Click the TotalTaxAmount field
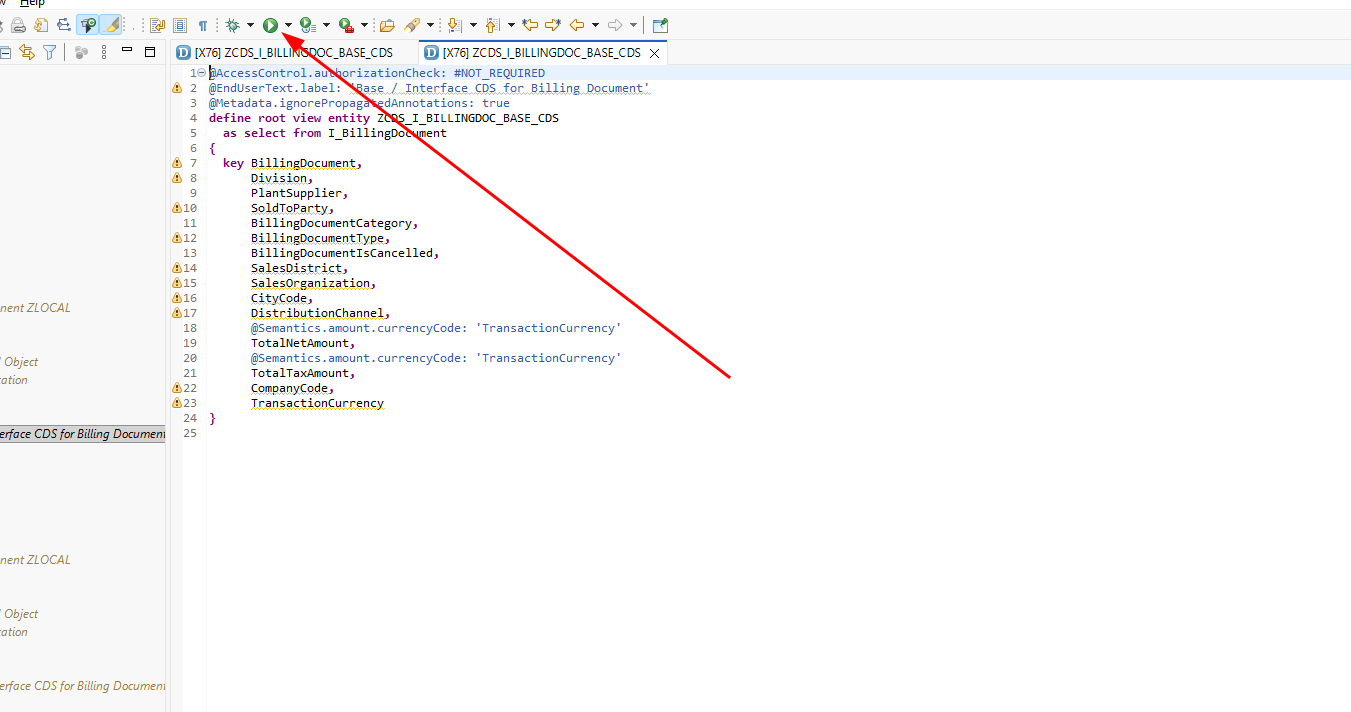Image resolution: width=1351 pixels, height=712 pixels. click(x=300, y=373)
